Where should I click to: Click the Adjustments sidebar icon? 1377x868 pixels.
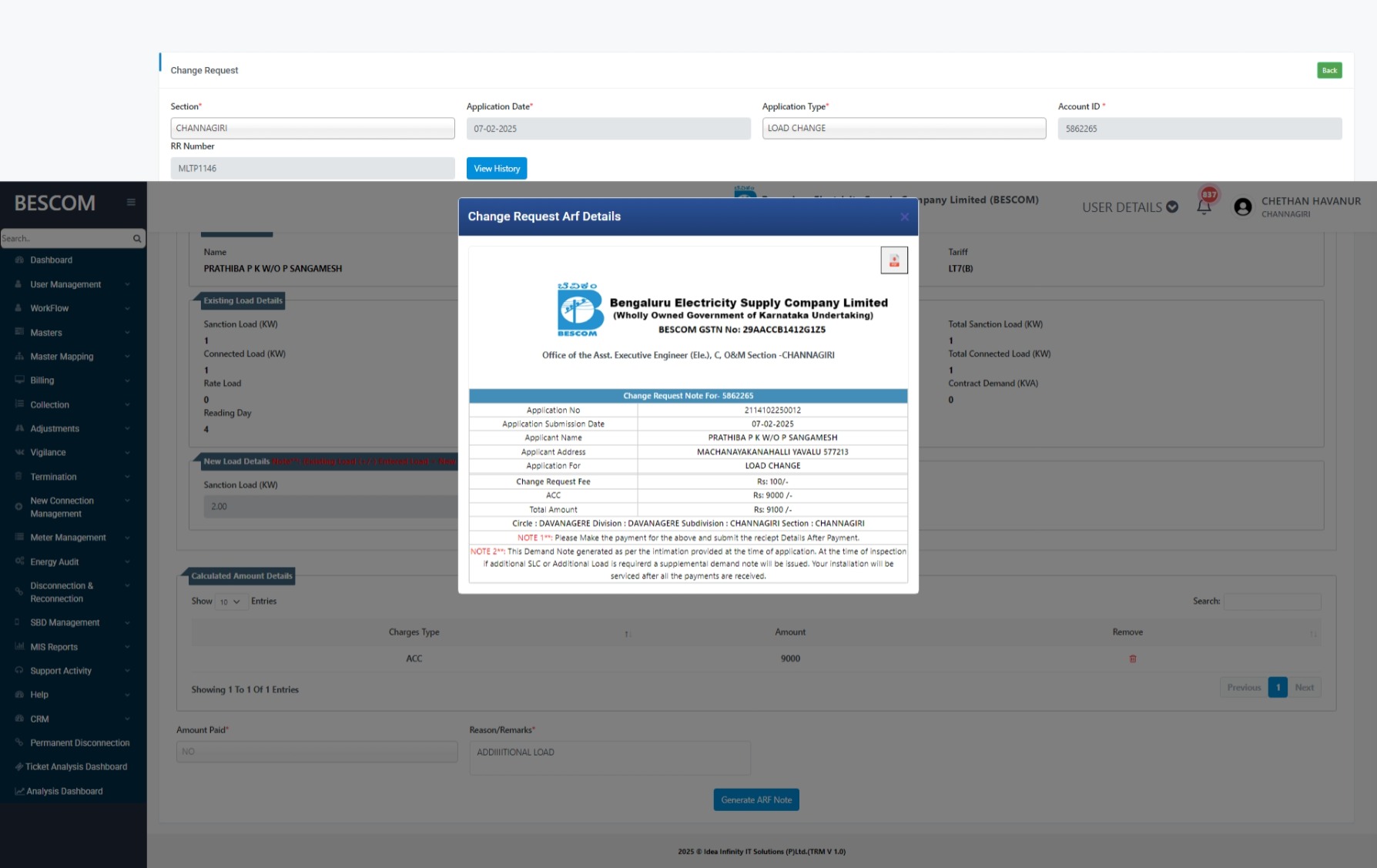click(19, 428)
